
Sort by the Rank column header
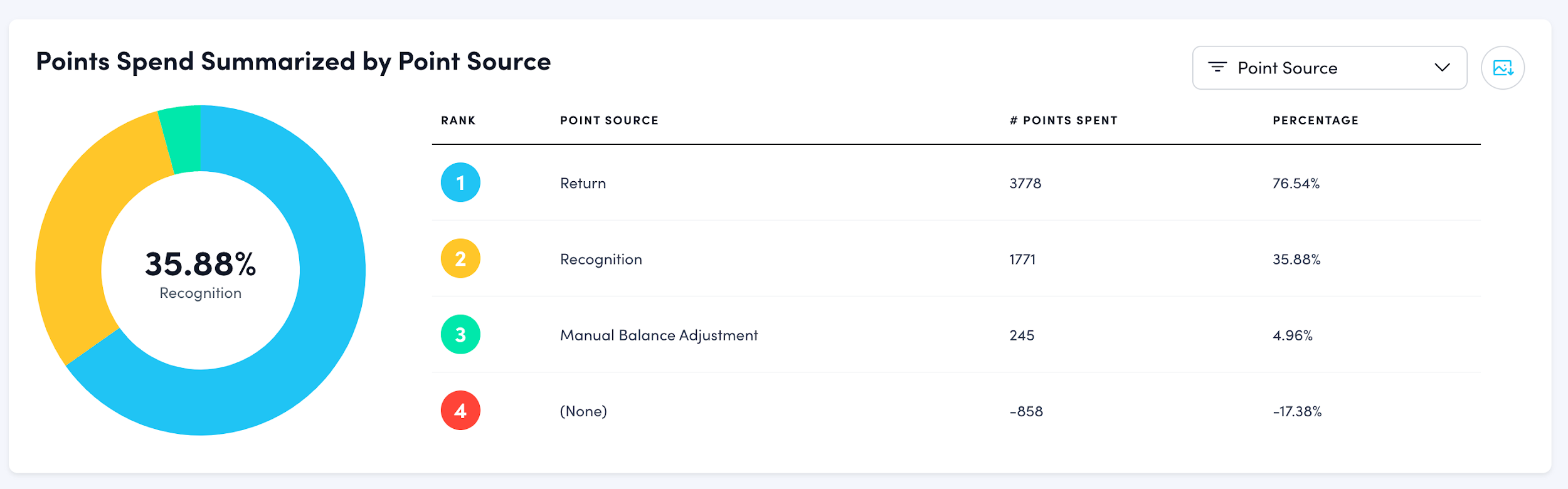pyautogui.click(x=458, y=120)
